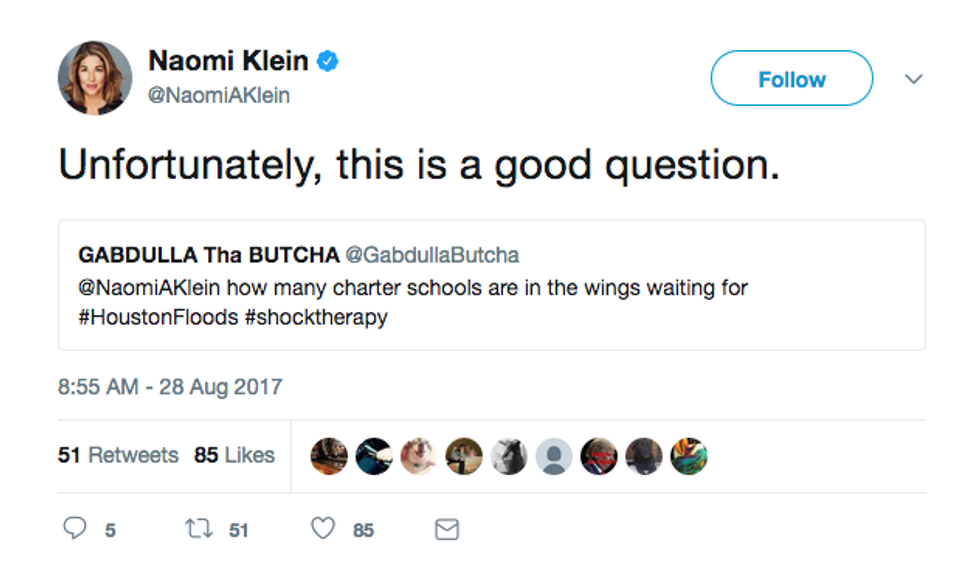This screenshot has height=577, width=980.
Task: Like the tweet with heart icon
Action: pyautogui.click(x=322, y=529)
